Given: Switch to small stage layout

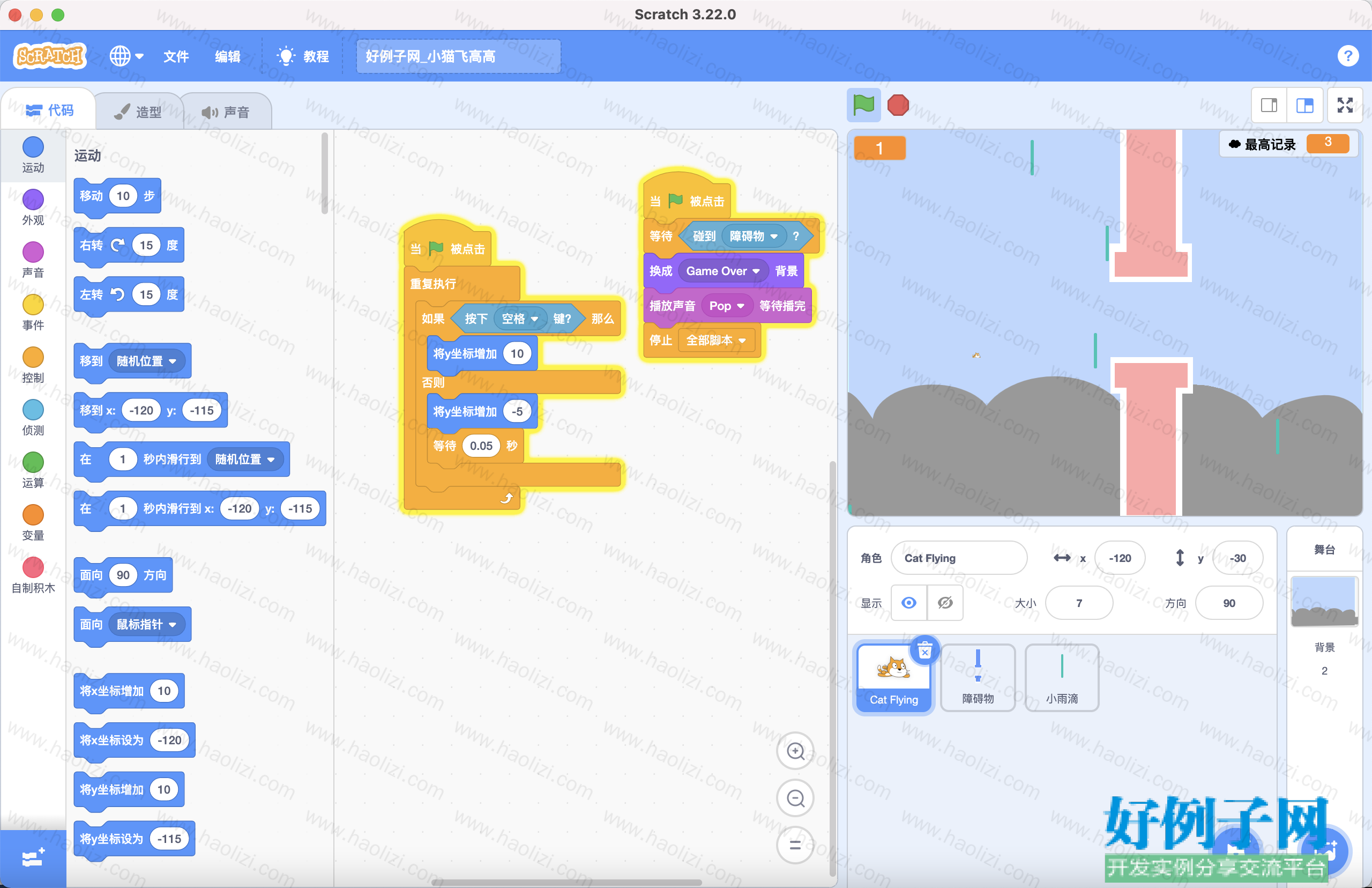Looking at the screenshot, I should (1269, 106).
